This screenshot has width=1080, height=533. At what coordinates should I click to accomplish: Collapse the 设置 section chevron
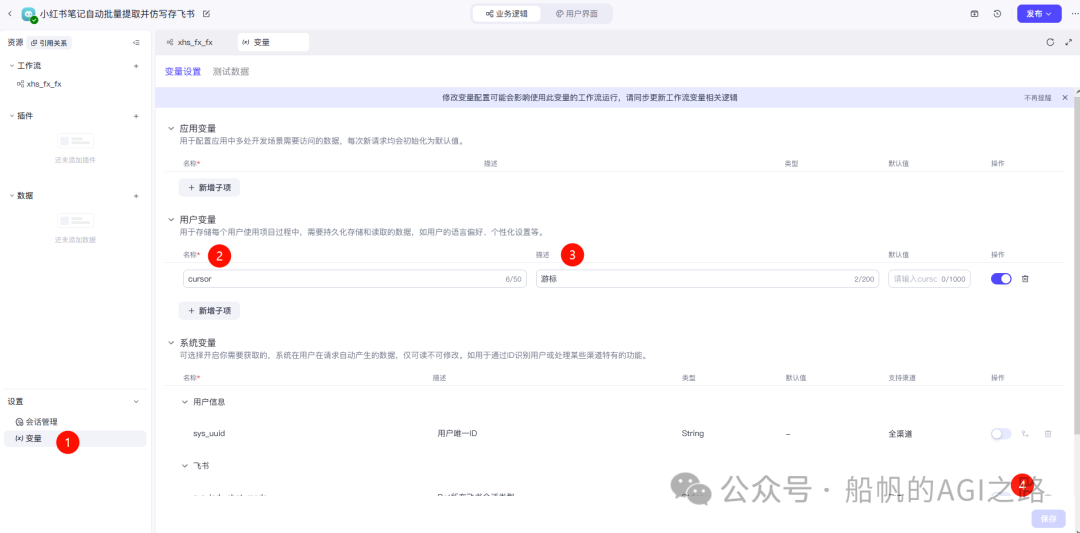click(x=136, y=401)
